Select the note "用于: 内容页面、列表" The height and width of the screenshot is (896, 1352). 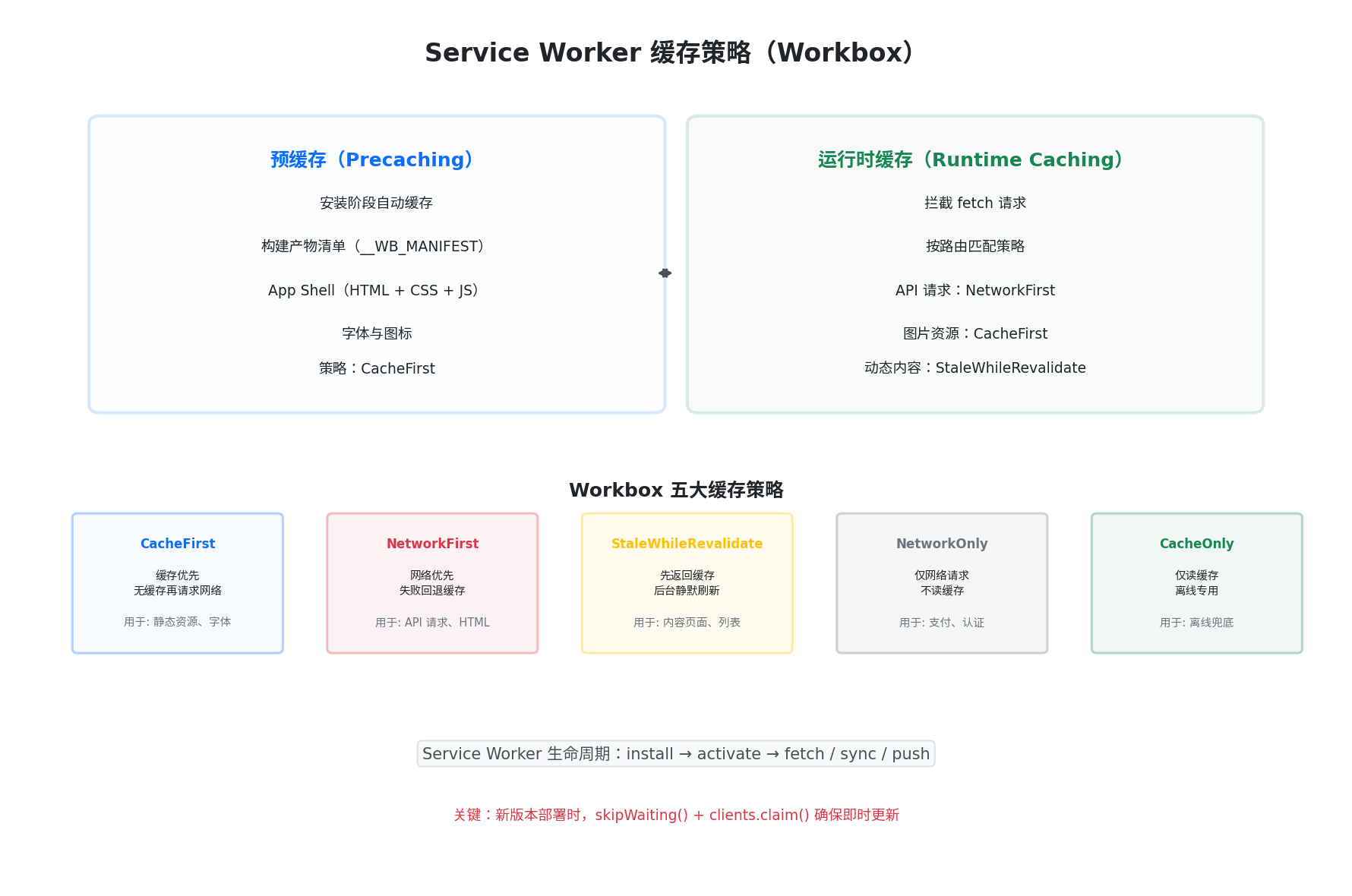pos(687,623)
